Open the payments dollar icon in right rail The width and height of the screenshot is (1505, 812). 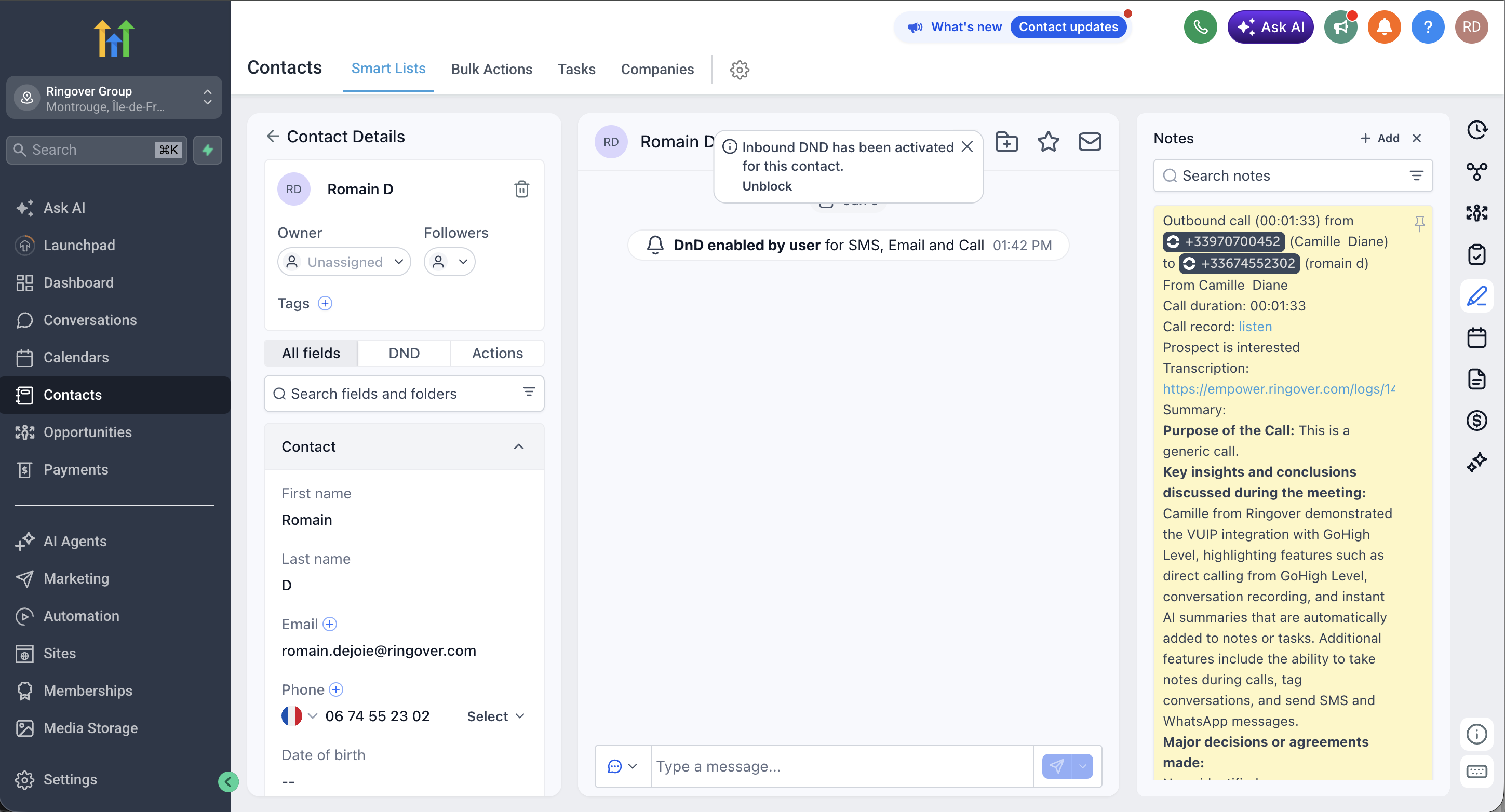[x=1476, y=421]
